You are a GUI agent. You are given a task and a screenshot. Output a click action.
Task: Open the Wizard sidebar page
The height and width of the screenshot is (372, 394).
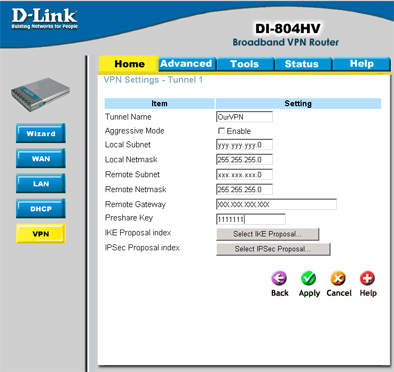click(41, 133)
